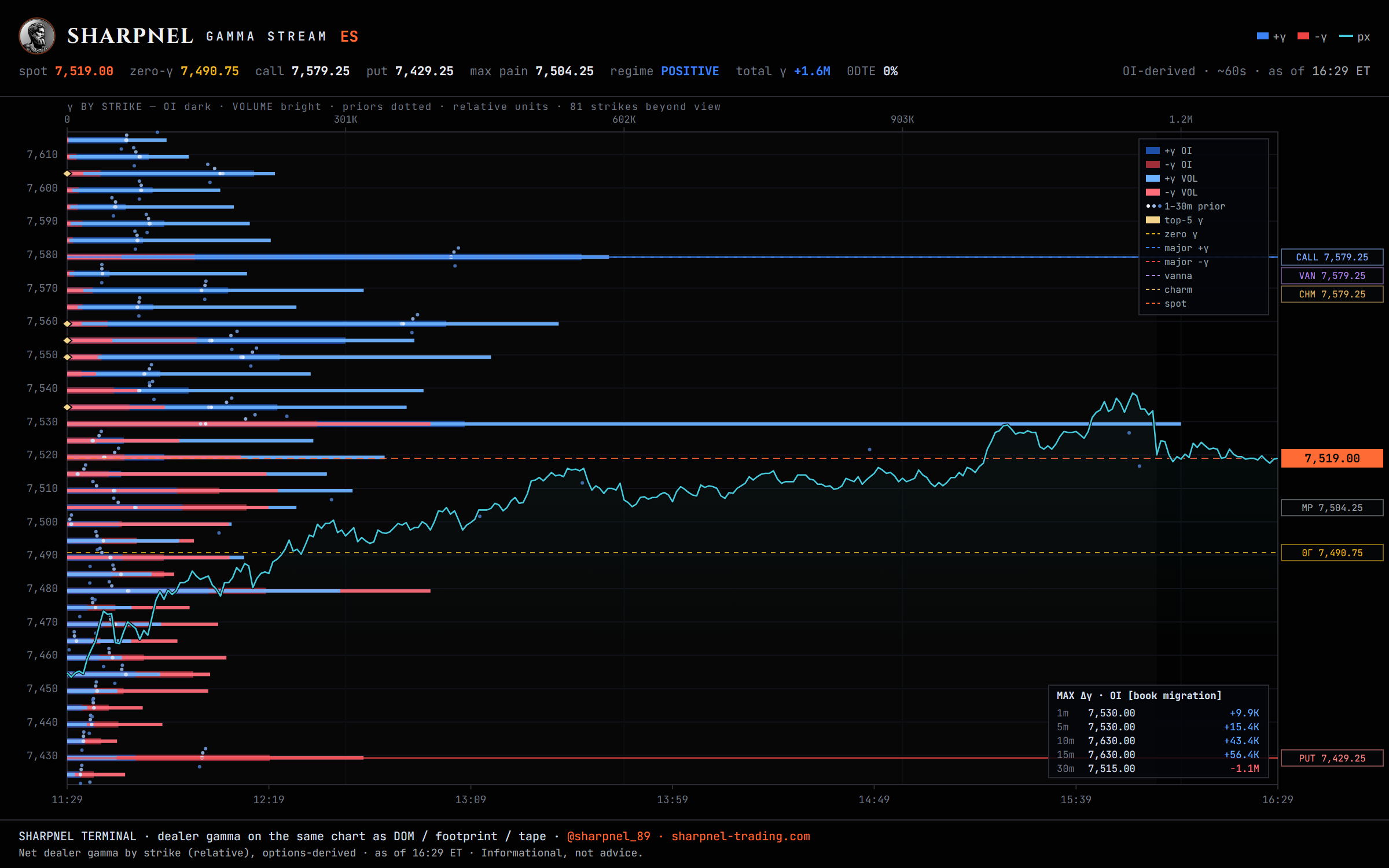Click the 1-30m prior legend entry
This screenshot has height=868, width=1389.
pos(1185,206)
